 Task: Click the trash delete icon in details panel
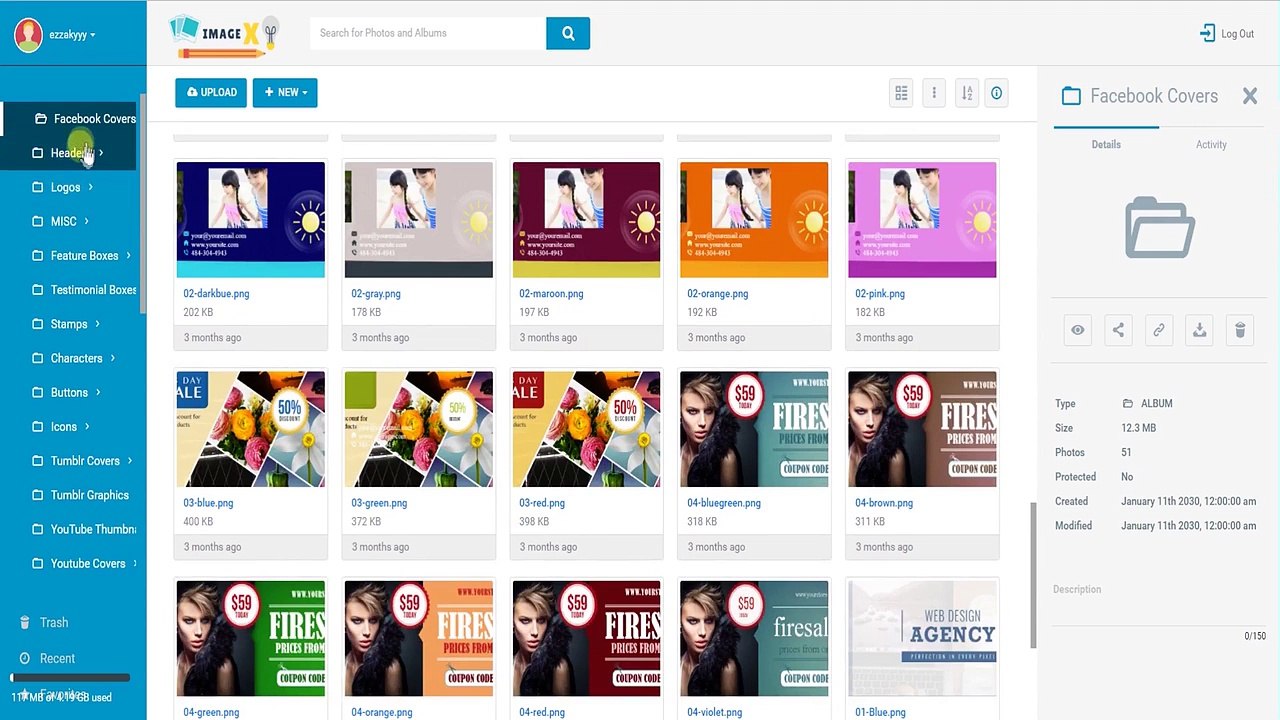(1240, 330)
